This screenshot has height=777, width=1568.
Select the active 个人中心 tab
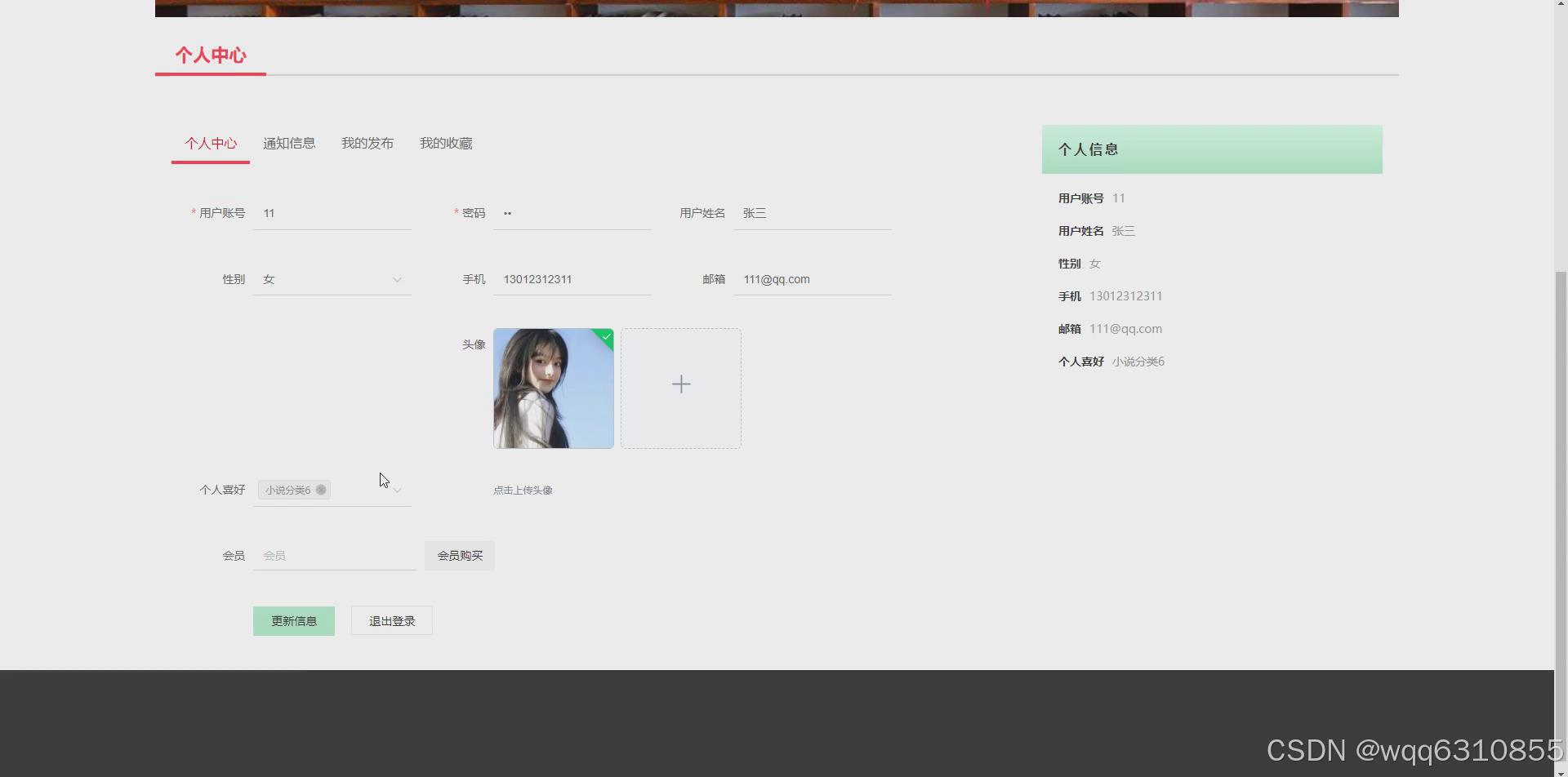point(210,143)
